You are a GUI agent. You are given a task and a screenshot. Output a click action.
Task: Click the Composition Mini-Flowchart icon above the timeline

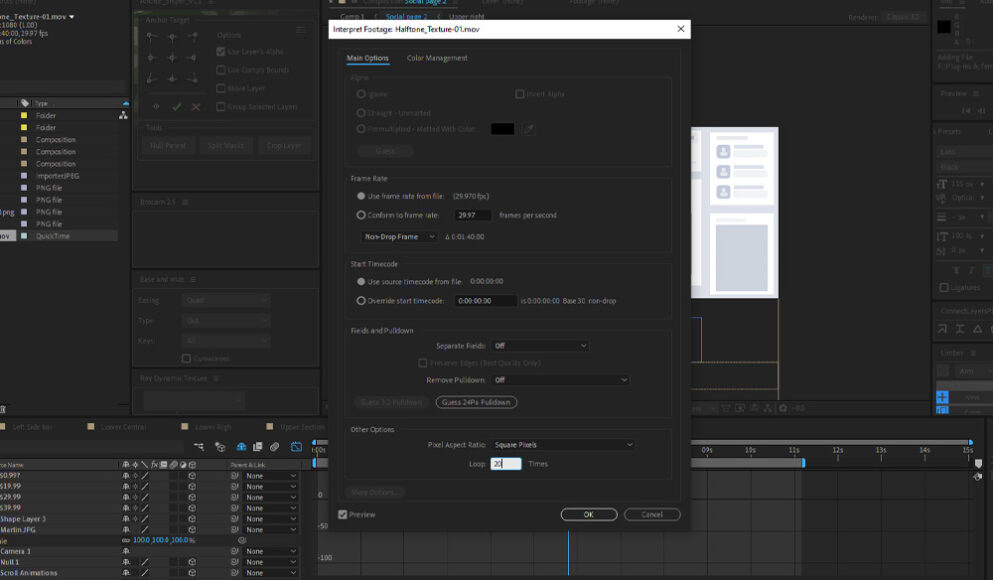(x=199, y=446)
